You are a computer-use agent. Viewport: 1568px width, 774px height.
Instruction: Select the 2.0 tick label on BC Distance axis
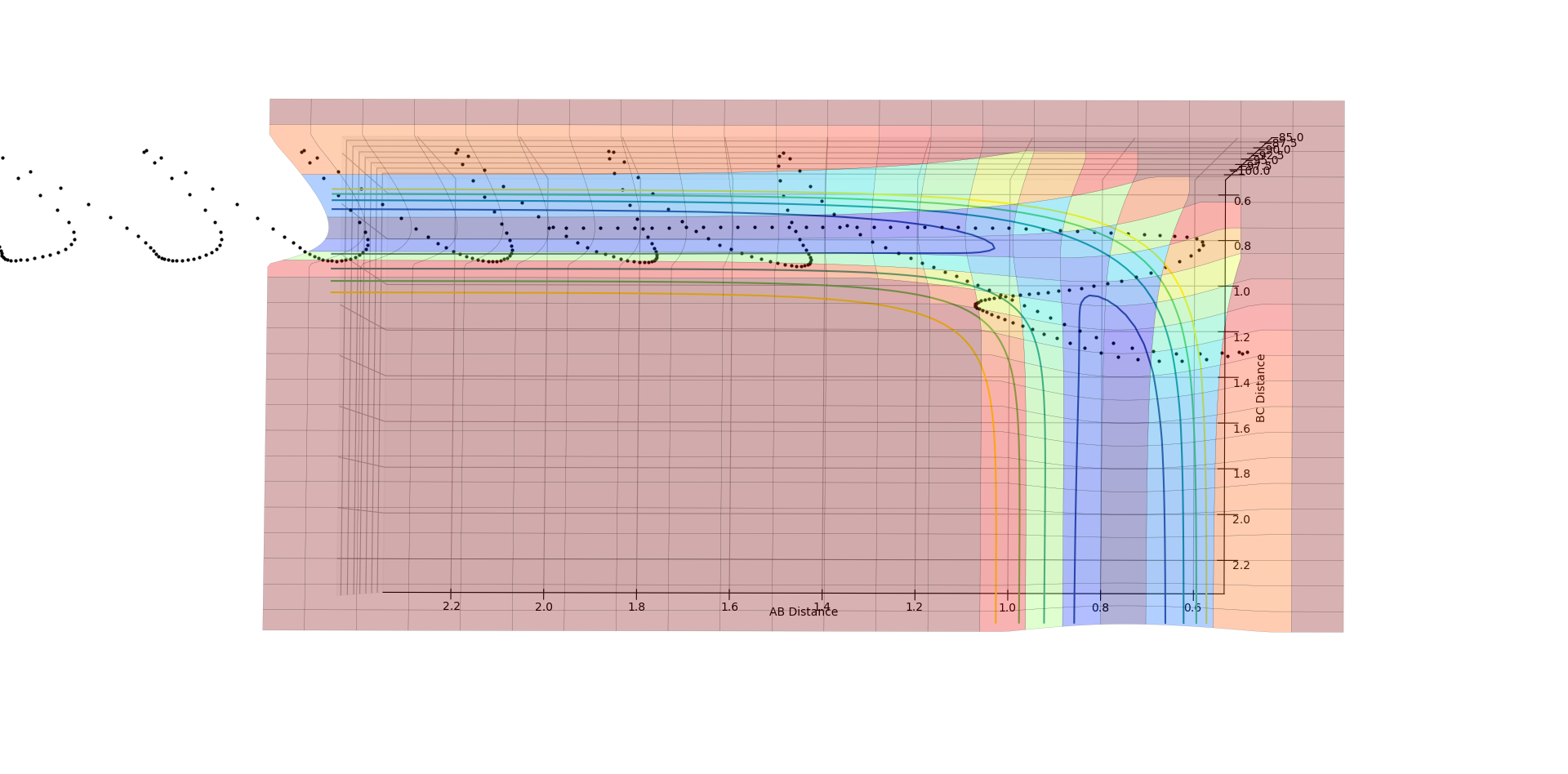coord(1242,519)
